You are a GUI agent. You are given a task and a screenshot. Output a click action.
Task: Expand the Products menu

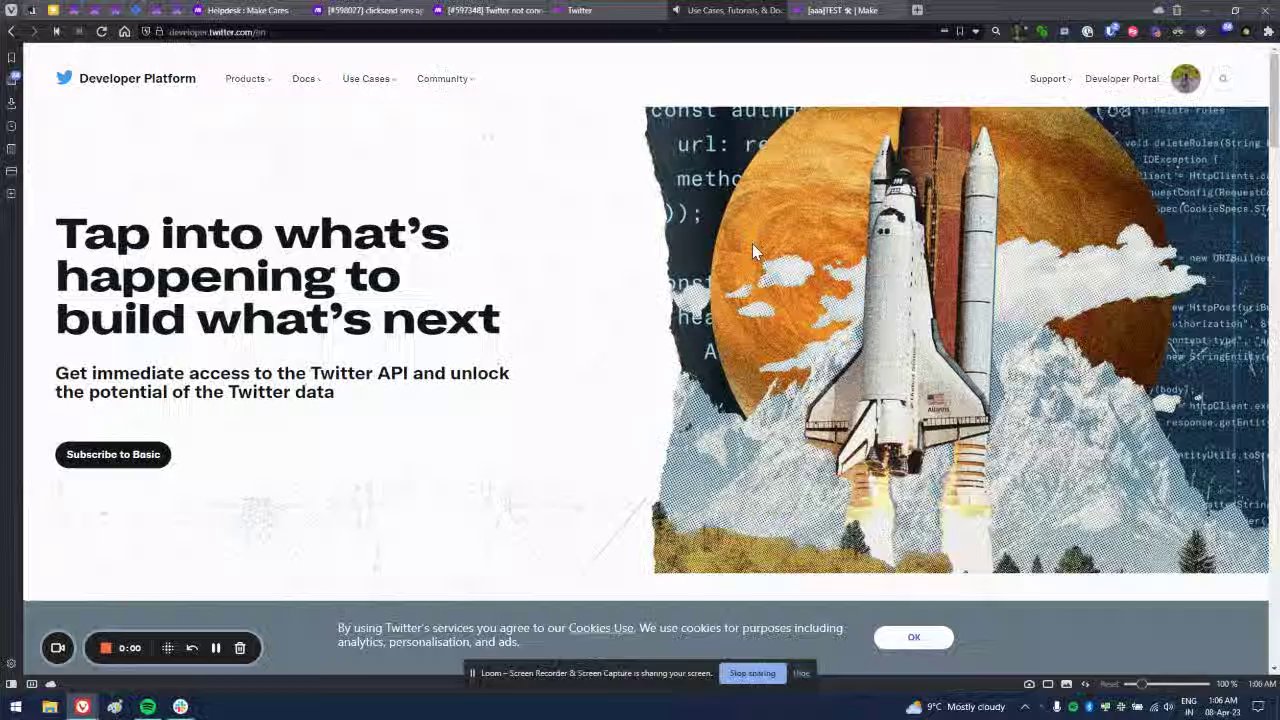coord(248,79)
